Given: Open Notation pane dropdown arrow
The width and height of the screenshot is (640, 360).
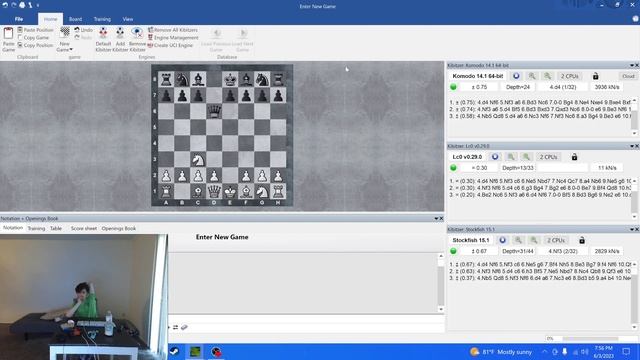Looking at the screenshot, I should pyautogui.click(x=436, y=218).
